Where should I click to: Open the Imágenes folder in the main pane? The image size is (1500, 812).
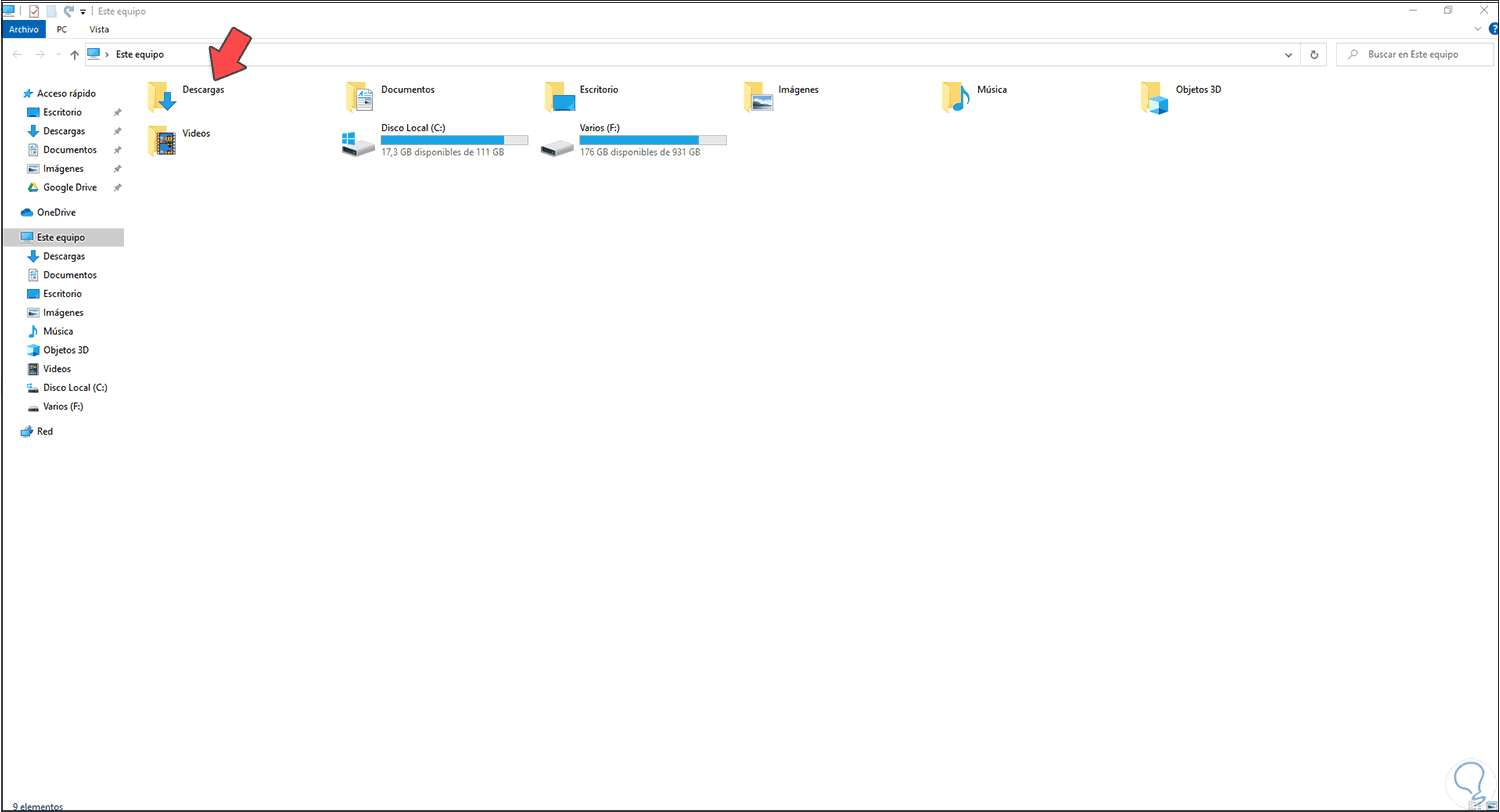click(782, 96)
